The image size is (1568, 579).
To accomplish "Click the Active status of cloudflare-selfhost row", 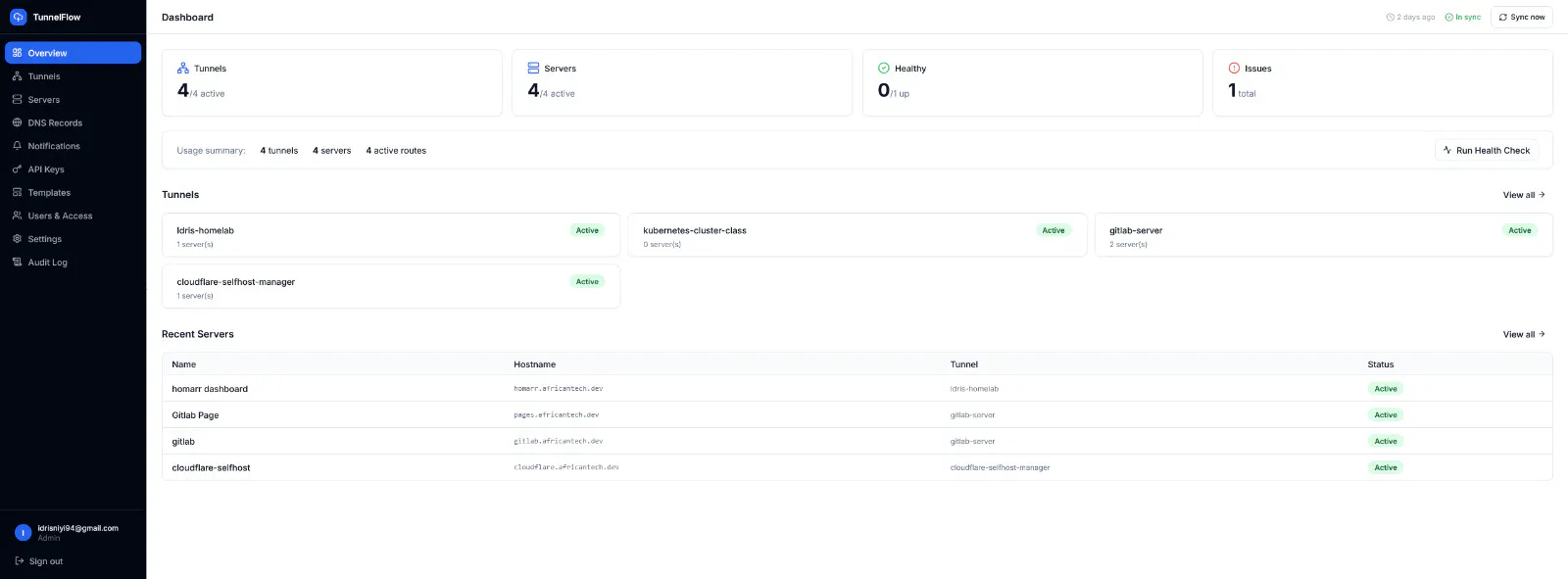I will (1386, 467).
